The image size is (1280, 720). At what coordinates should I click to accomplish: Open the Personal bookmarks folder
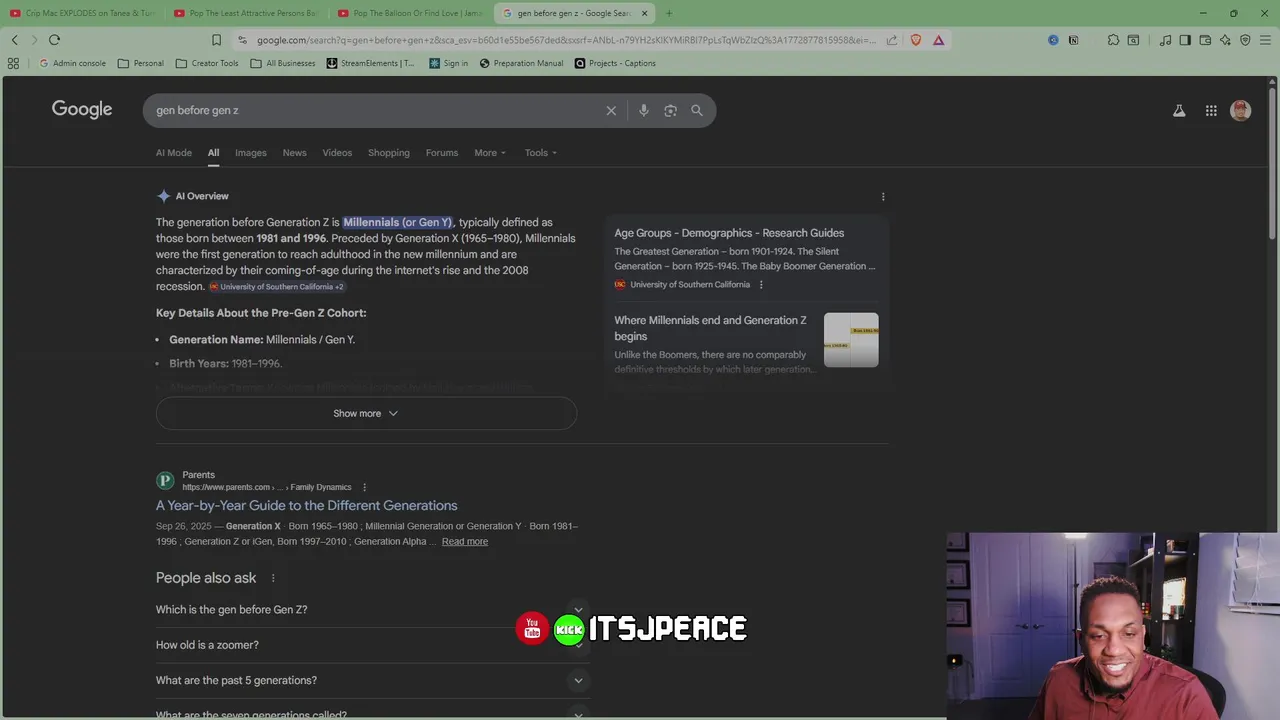pyautogui.click(x=140, y=63)
